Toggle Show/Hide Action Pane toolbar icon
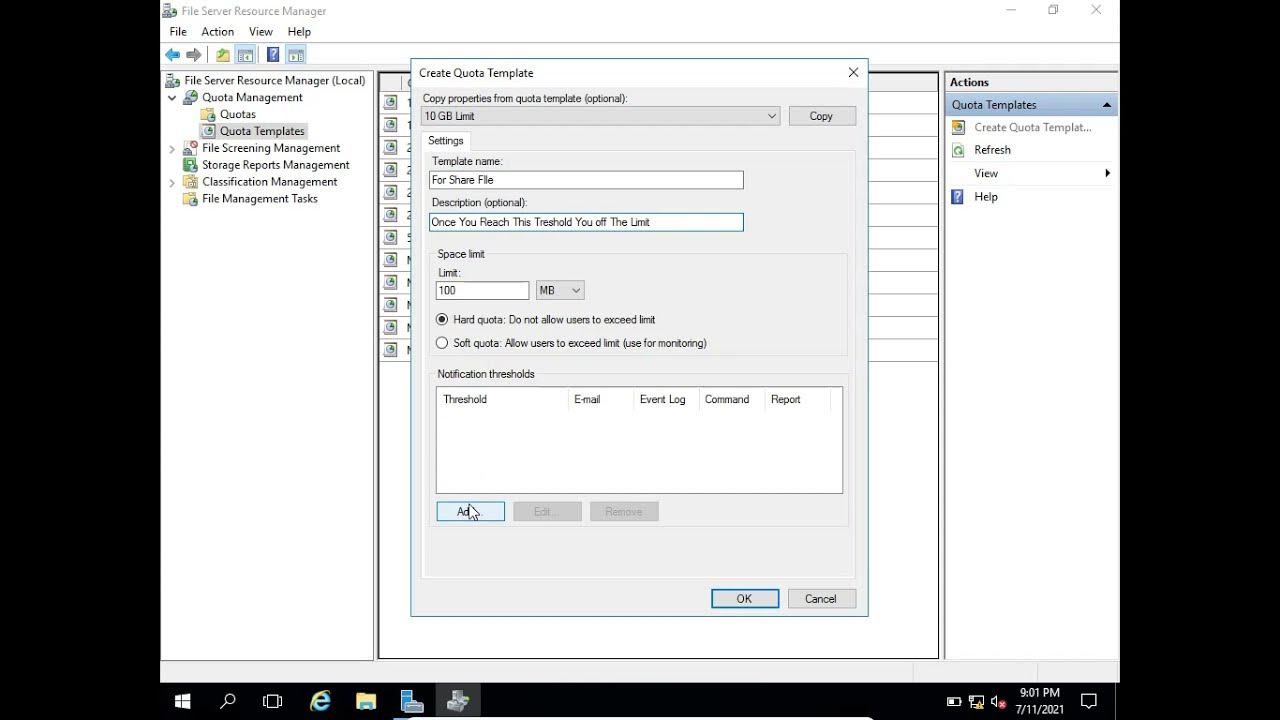Screen dimensions: 1280x720 295,55
